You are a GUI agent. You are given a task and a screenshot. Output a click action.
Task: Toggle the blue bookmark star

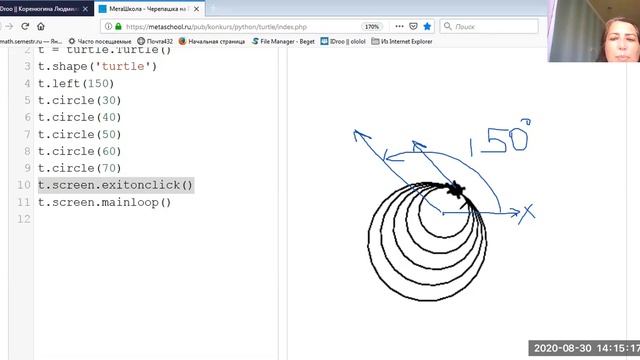pos(427,27)
